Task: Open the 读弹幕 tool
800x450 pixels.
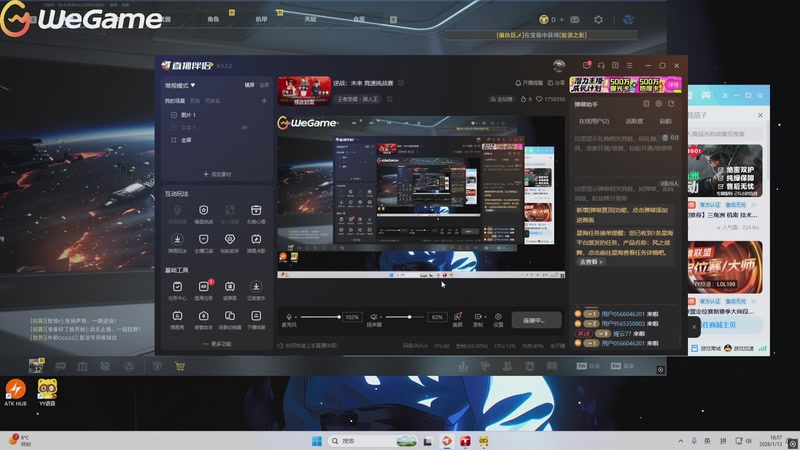Action: tap(230, 290)
